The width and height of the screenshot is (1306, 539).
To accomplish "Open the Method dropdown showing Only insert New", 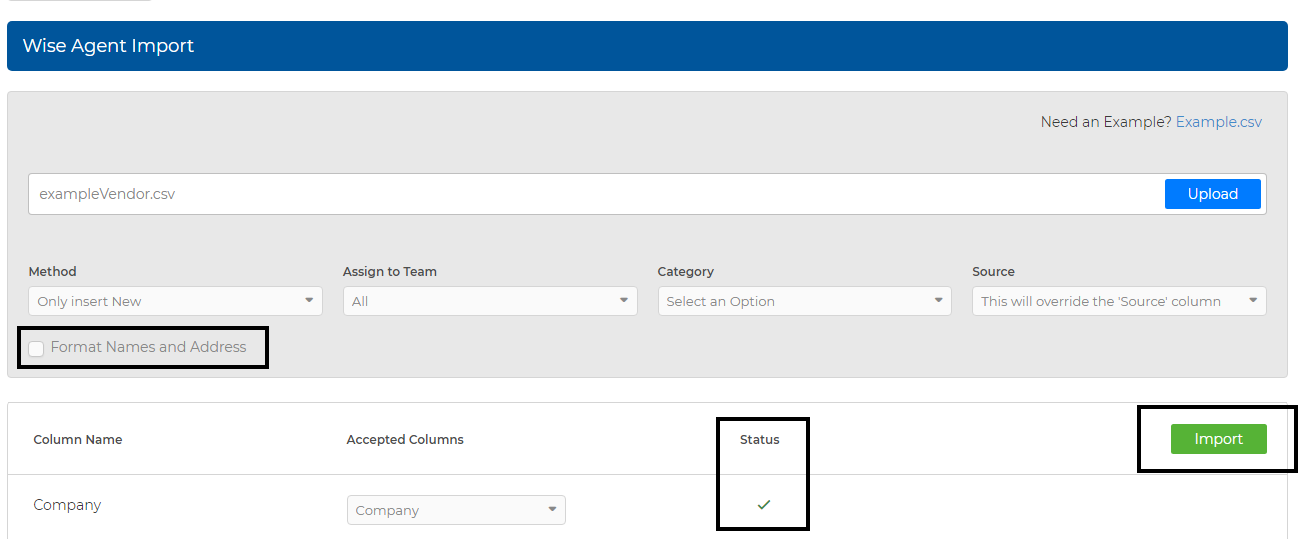I will pos(176,301).
